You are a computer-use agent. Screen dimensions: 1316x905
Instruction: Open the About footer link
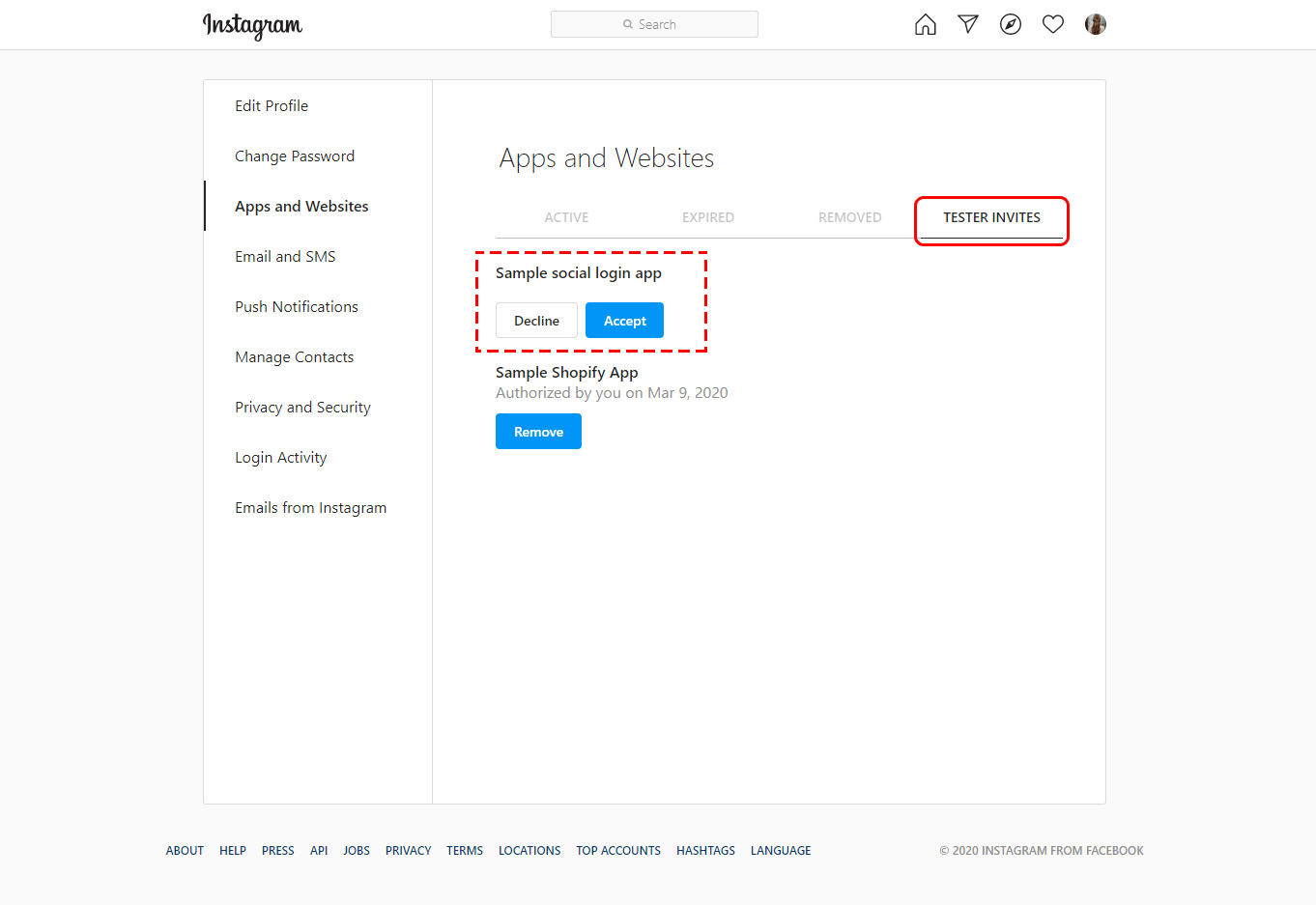click(185, 851)
